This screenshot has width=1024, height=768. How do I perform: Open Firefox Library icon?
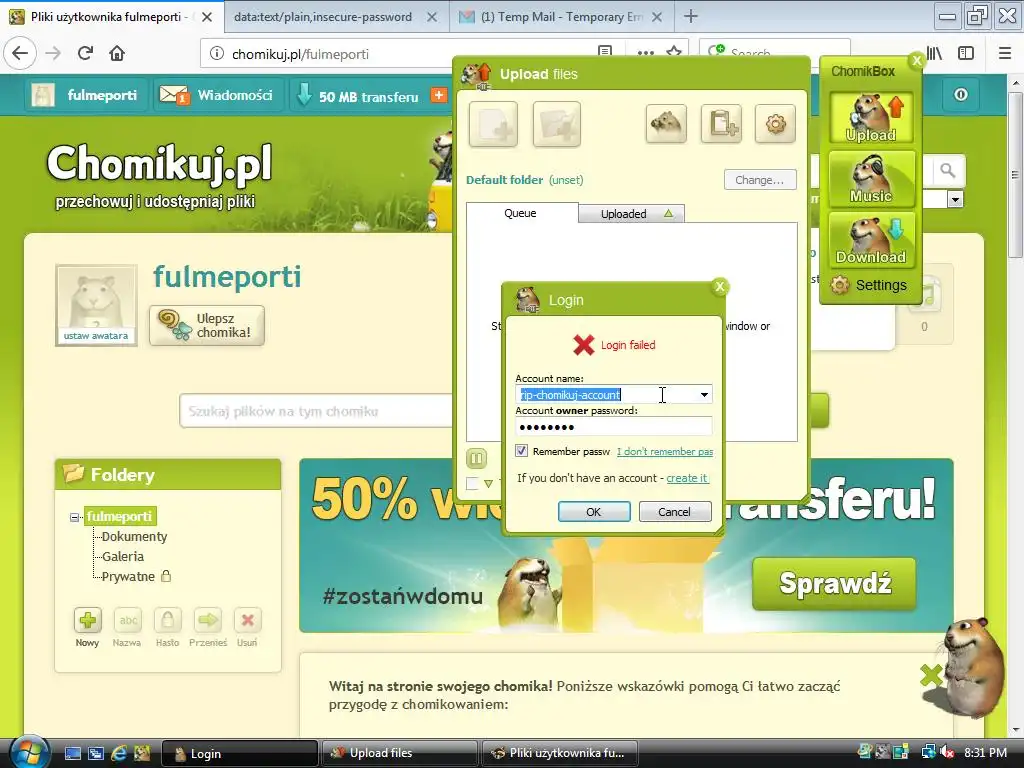pos(935,54)
